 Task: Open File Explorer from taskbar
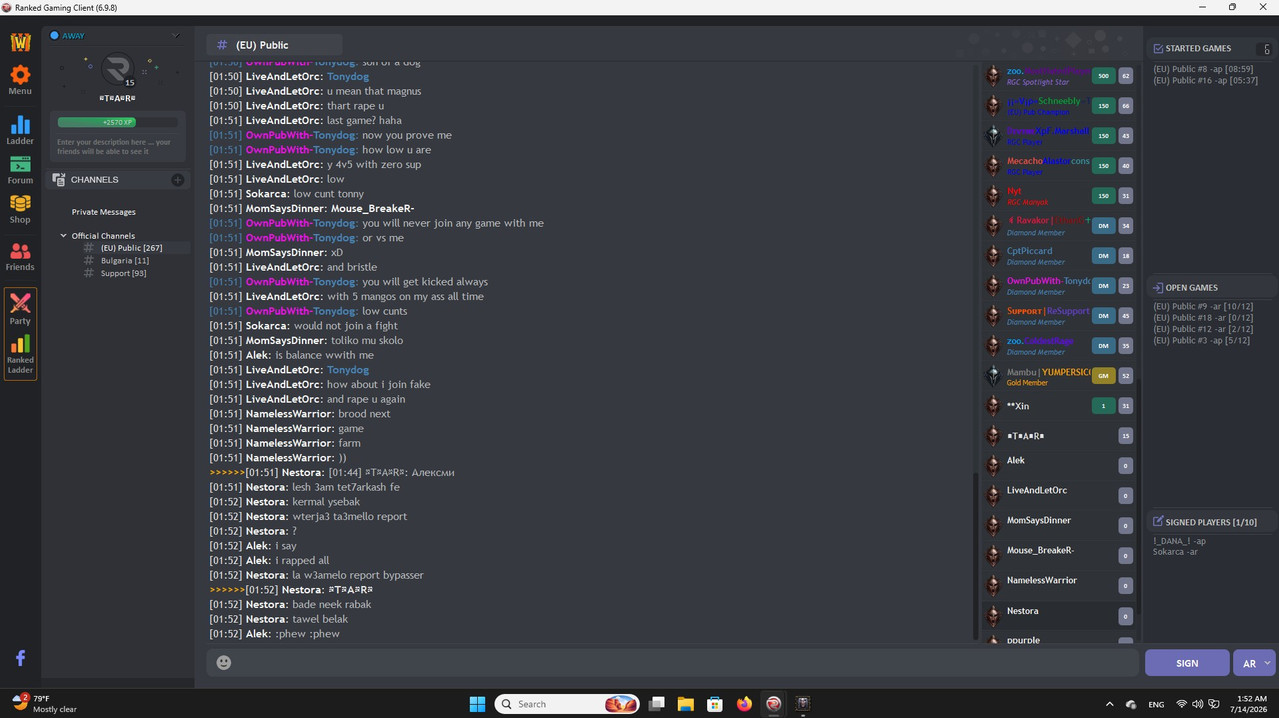click(685, 704)
